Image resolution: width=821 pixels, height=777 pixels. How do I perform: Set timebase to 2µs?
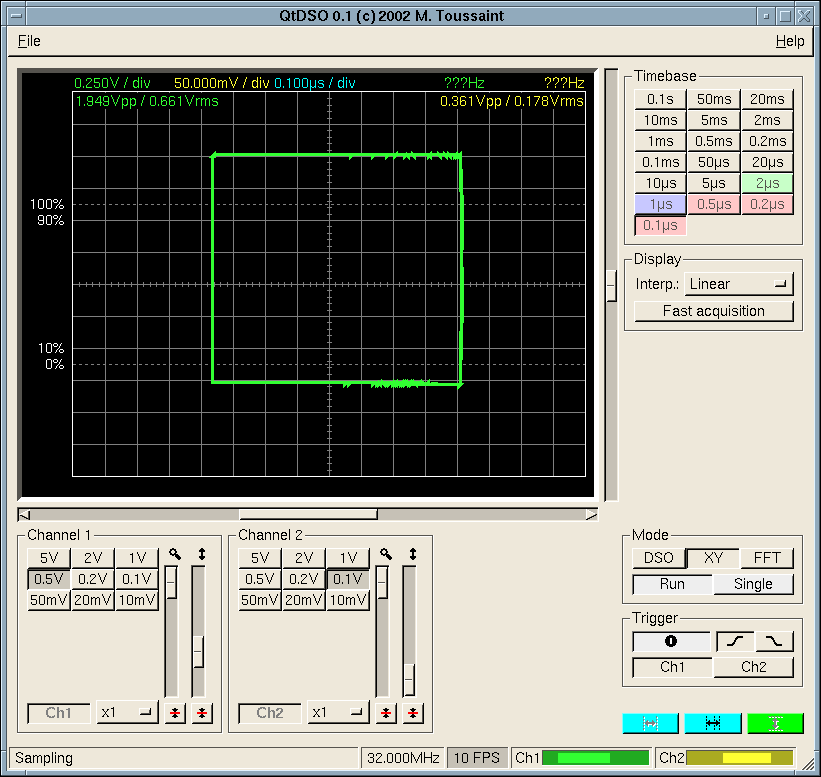766,183
